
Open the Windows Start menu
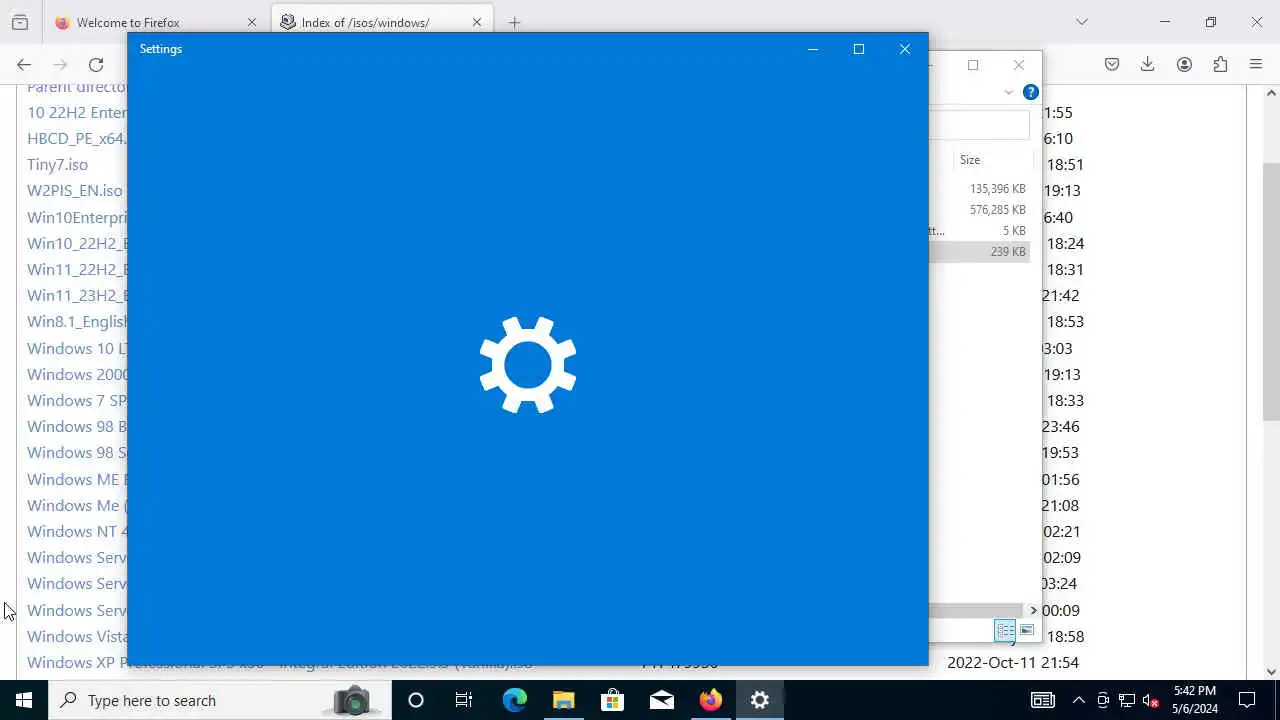[x=24, y=700]
